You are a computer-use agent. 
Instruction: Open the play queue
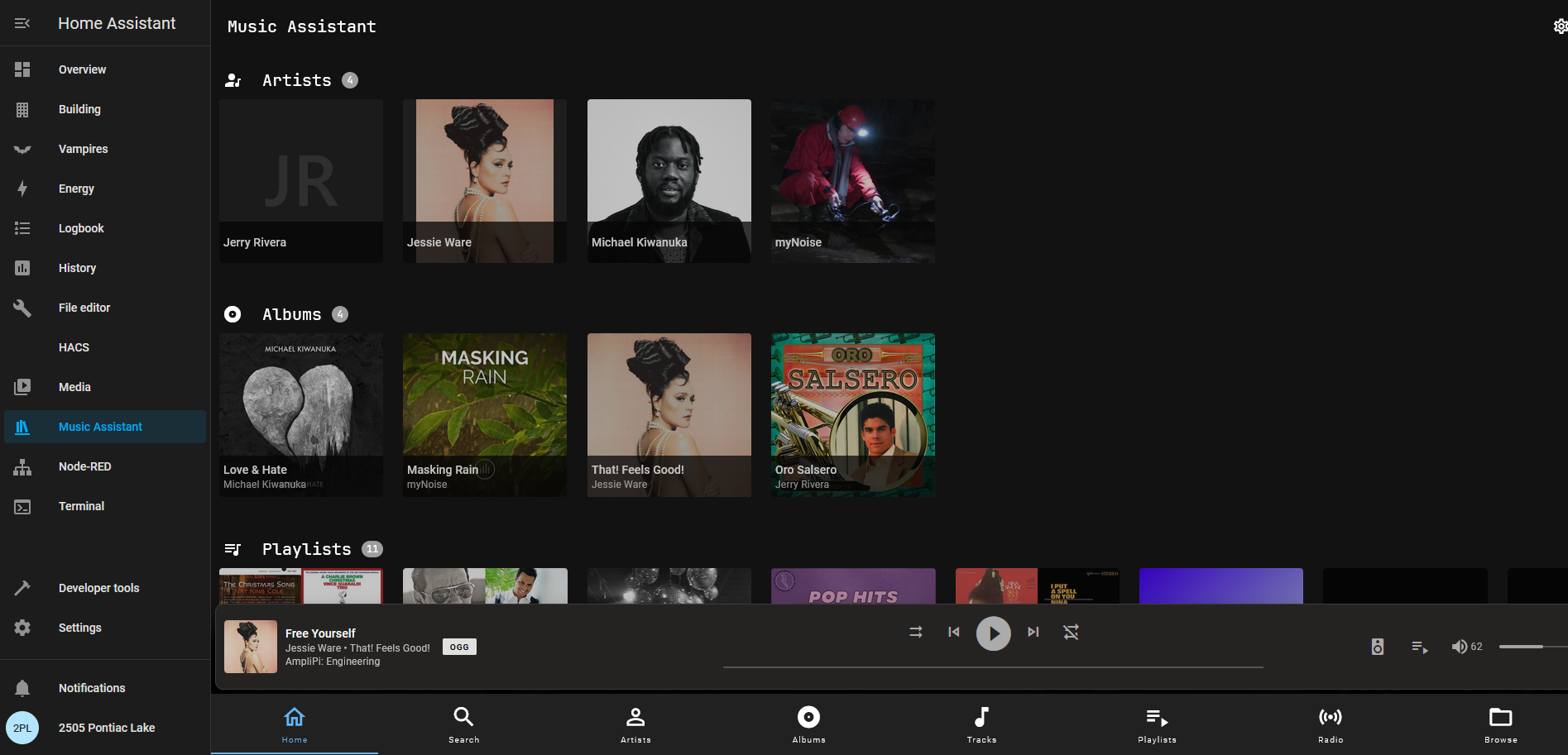pyautogui.click(x=1420, y=647)
